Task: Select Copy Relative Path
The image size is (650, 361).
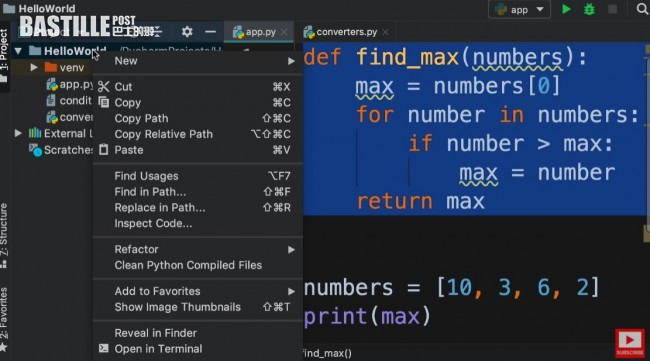Action: [x=198, y=134]
